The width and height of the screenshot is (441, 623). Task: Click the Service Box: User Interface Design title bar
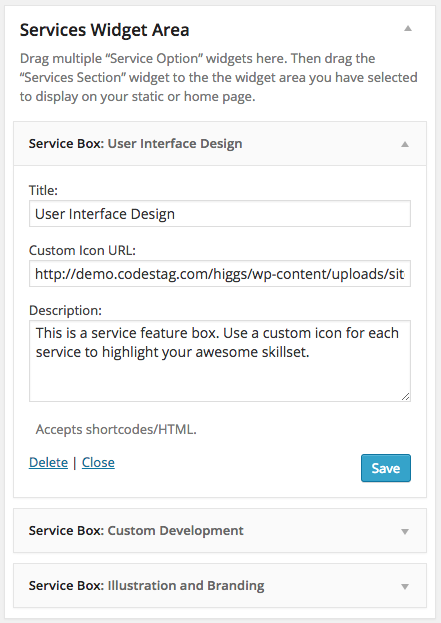[220, 143]
